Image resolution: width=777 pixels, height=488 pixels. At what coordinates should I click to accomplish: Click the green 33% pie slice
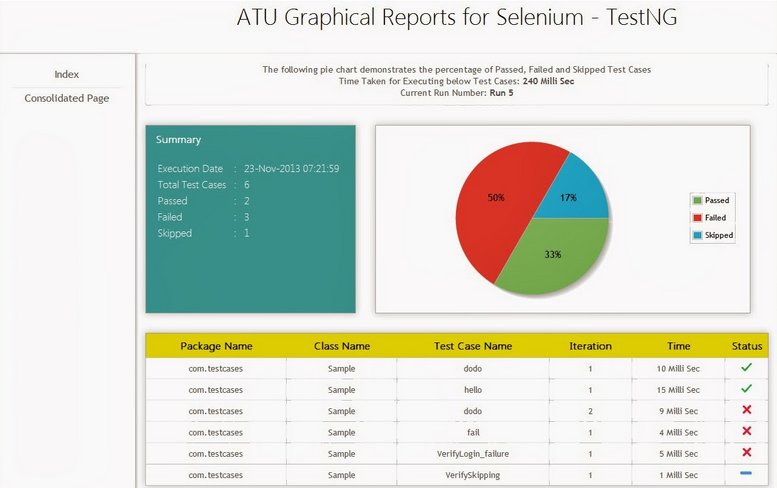point(555,260)
